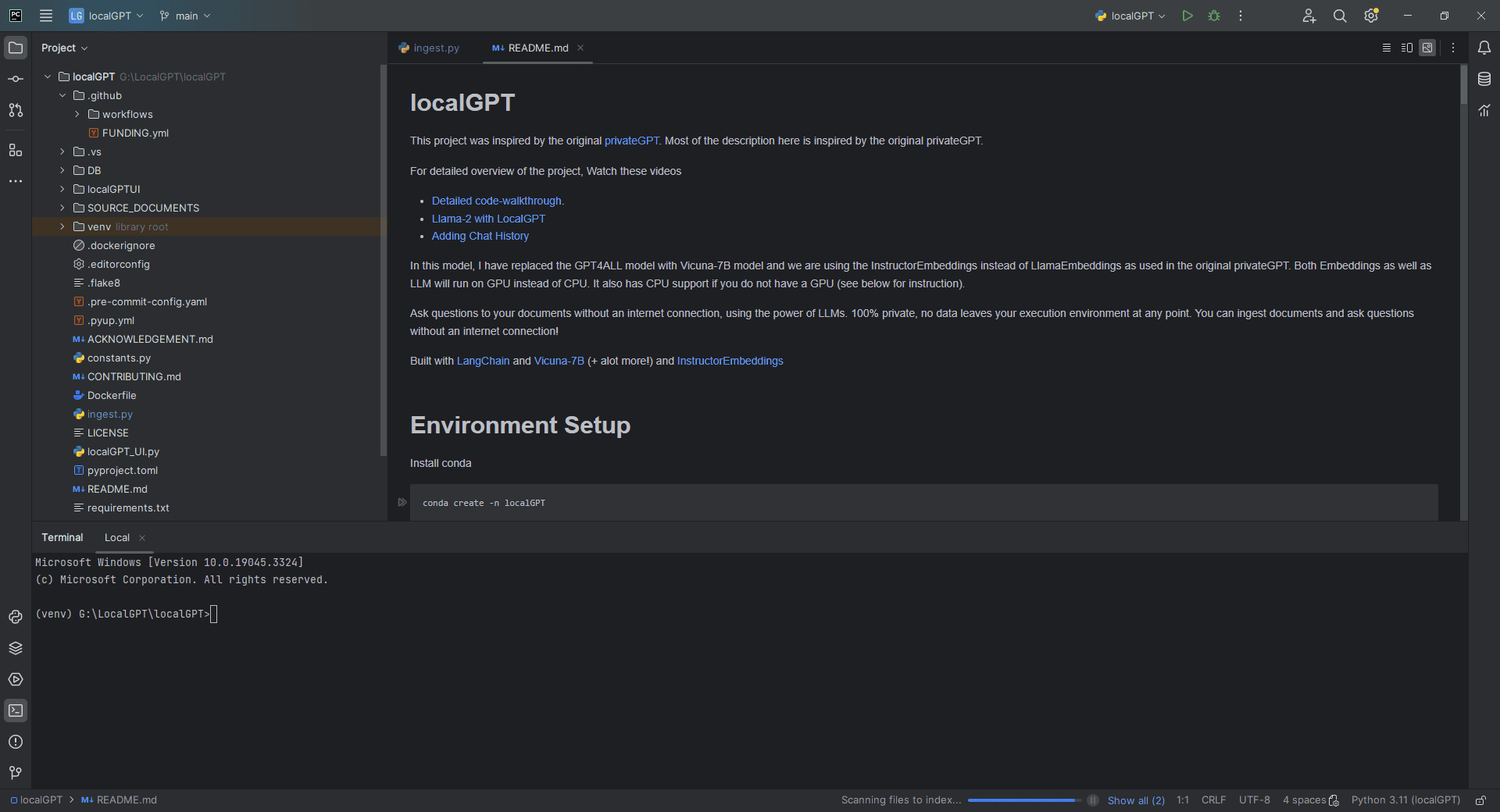The image size is (1500, 812).
Task: Open the LangChain link
Action: 483,361
